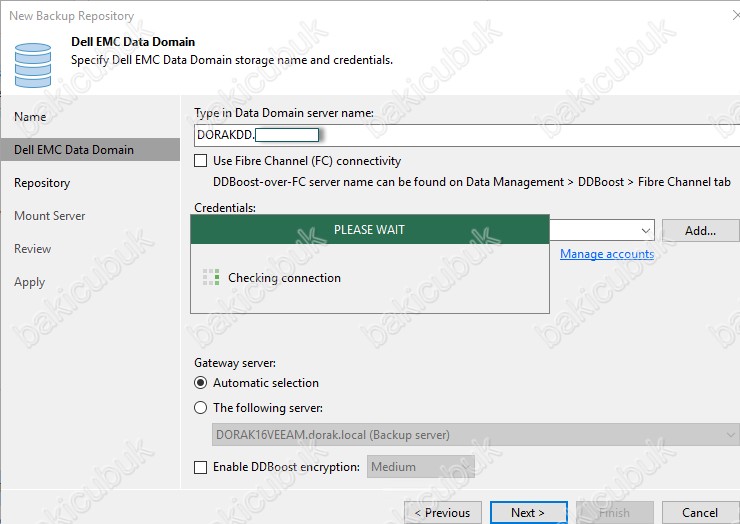Close the New Backup Repository window
The height and width of the screenshot is (524, 740).
click(x=736, y=16)
